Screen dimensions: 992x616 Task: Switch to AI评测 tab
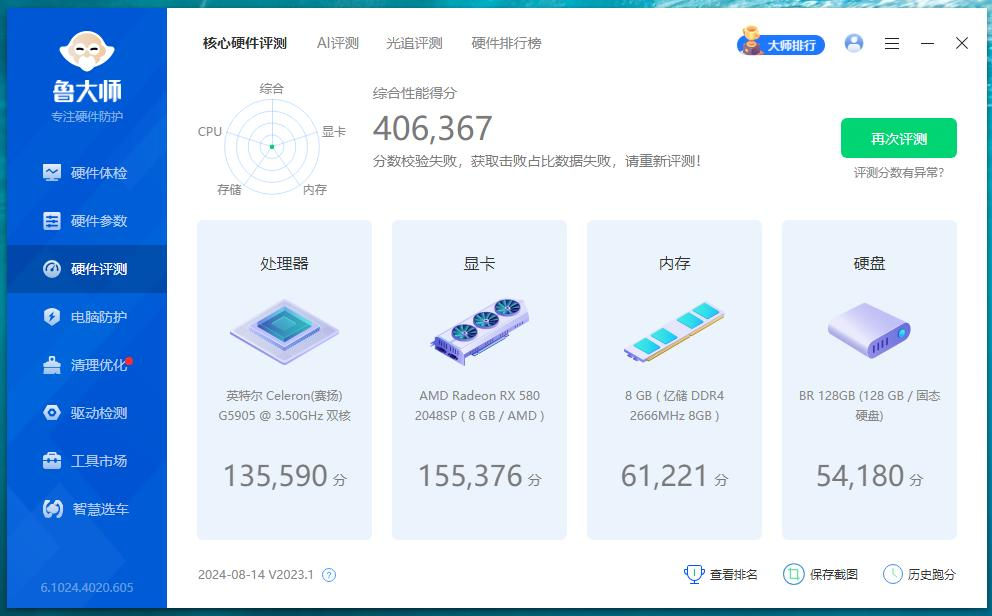[x=338, y=43]
